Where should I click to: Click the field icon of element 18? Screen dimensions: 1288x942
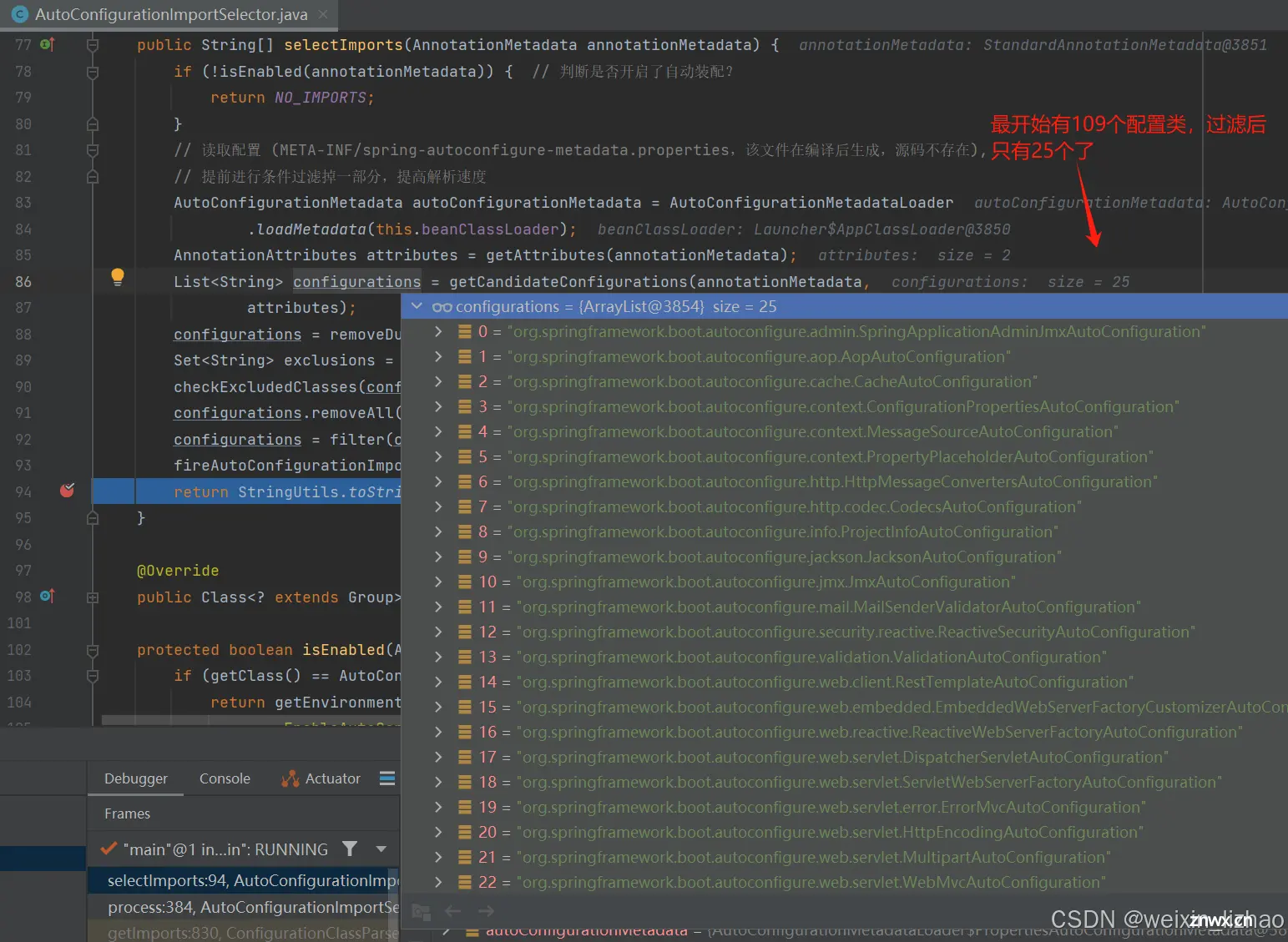[x=465, y=782]
